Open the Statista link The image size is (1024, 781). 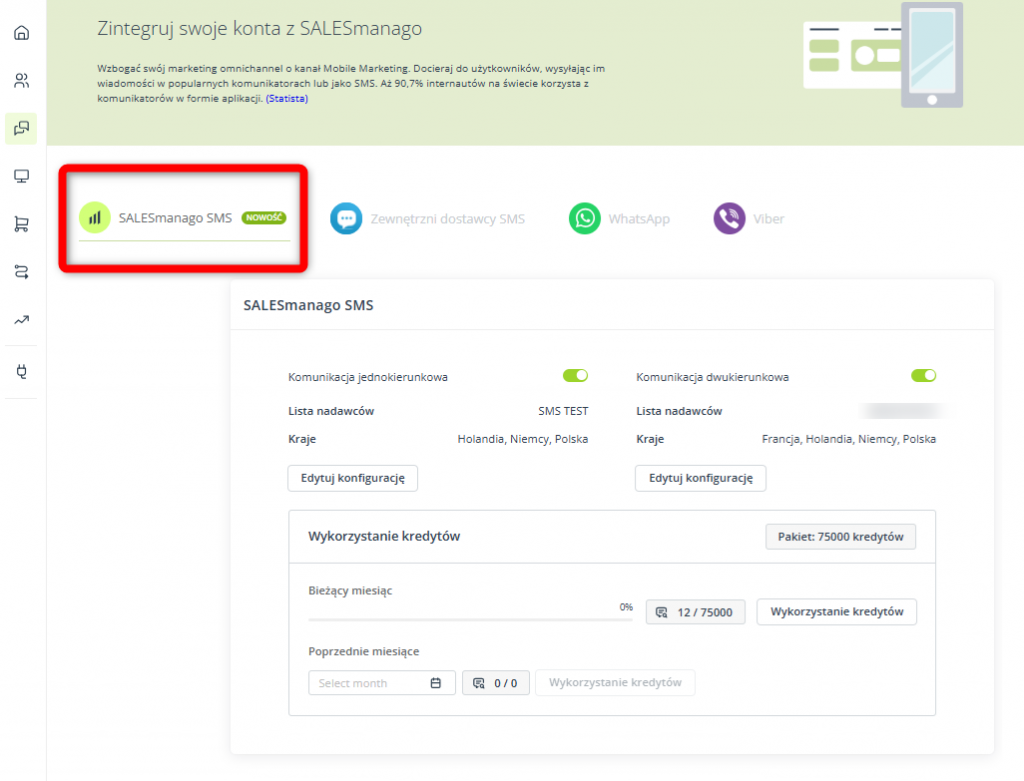287,99
